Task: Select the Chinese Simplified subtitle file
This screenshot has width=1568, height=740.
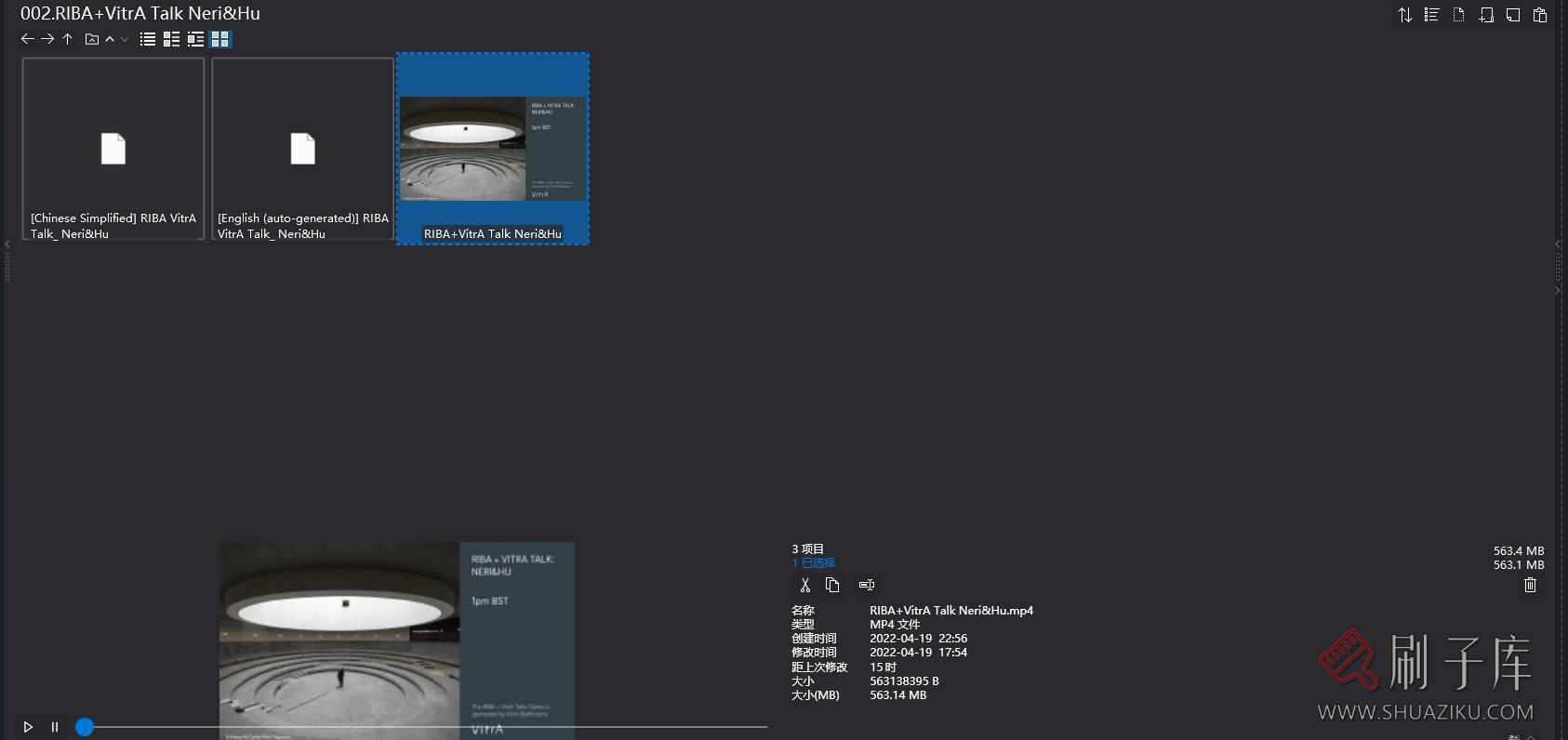Action: tap(113, 149)
